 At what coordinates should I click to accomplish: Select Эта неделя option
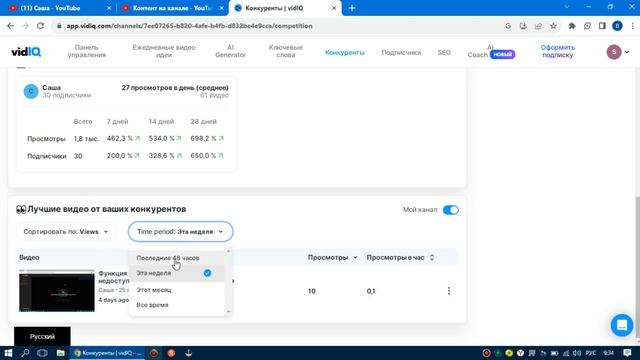coord(177,273)
